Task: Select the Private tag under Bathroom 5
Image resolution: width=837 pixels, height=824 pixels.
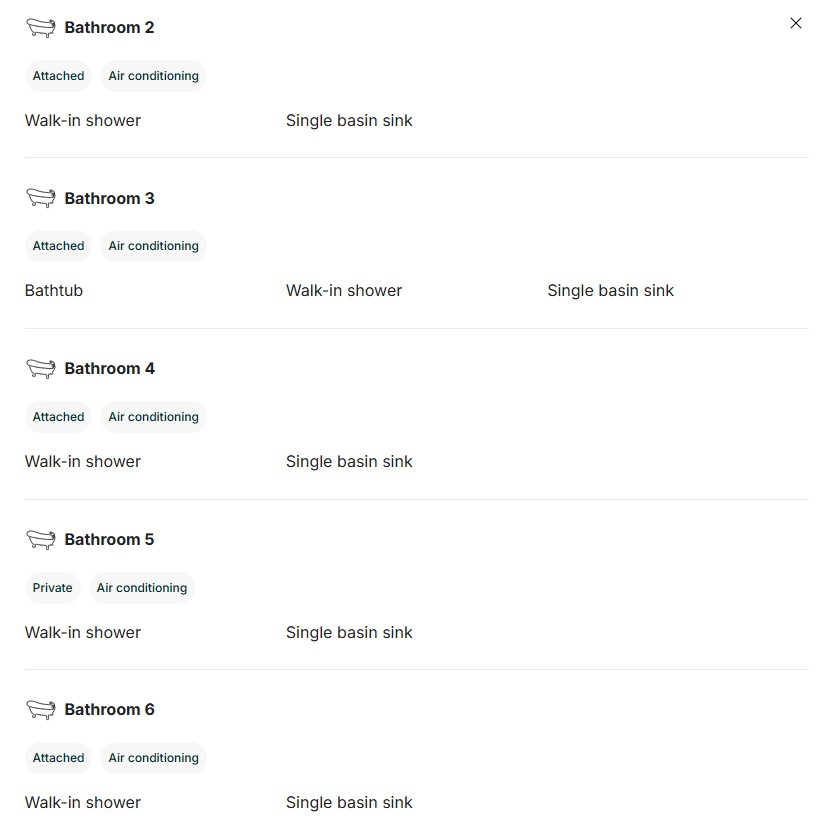Action: (52, 588)
